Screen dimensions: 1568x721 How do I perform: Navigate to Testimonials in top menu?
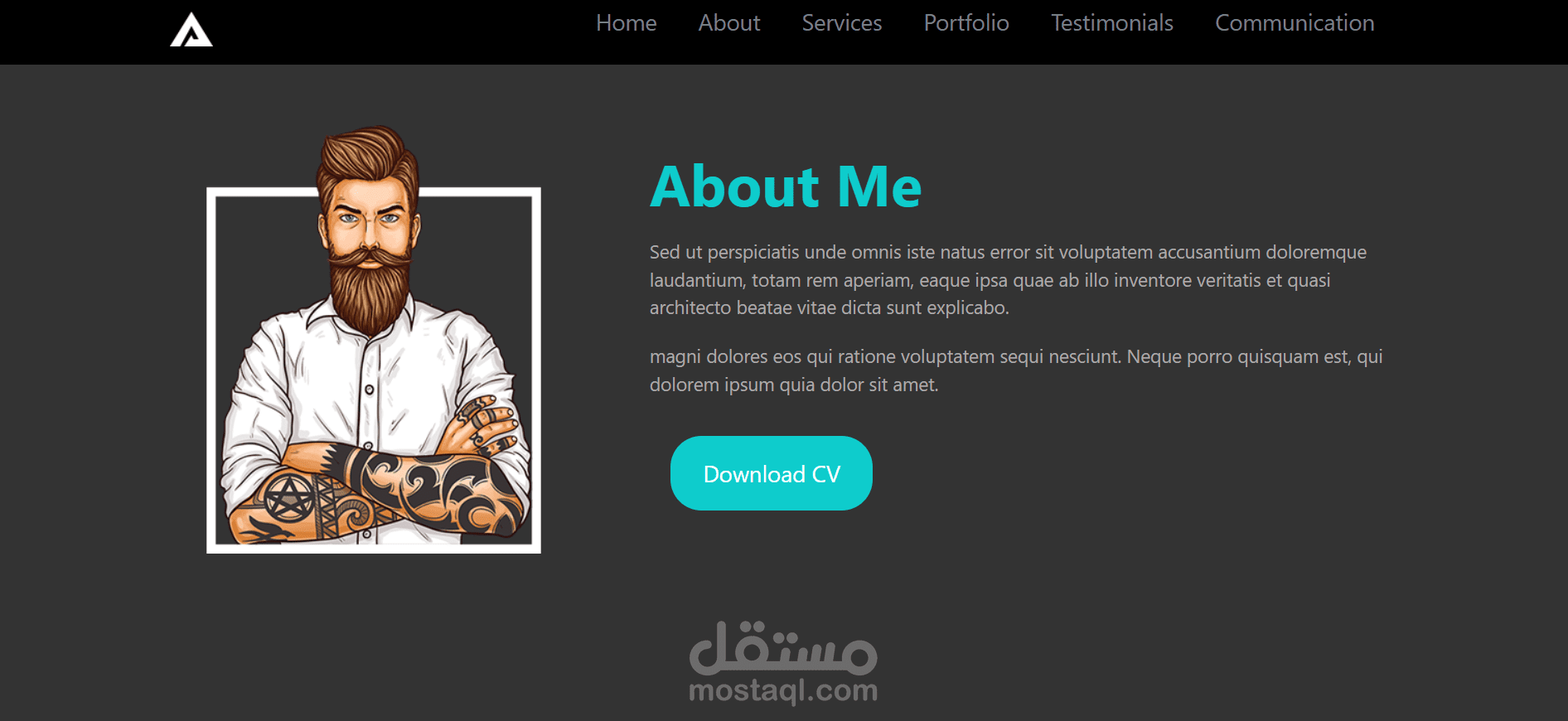tap(1112, 23)
